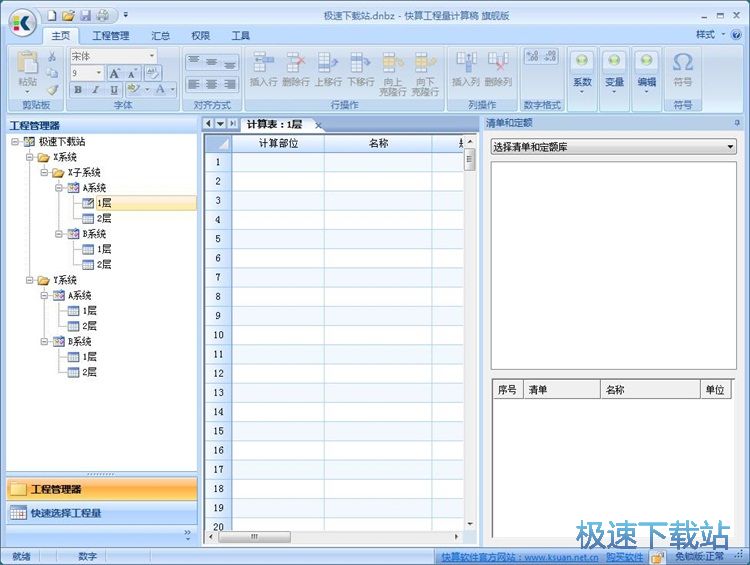This screenshot has height=565, width=750.
Task: Click the scissors cut icon
Action: (x=52, y=56)
